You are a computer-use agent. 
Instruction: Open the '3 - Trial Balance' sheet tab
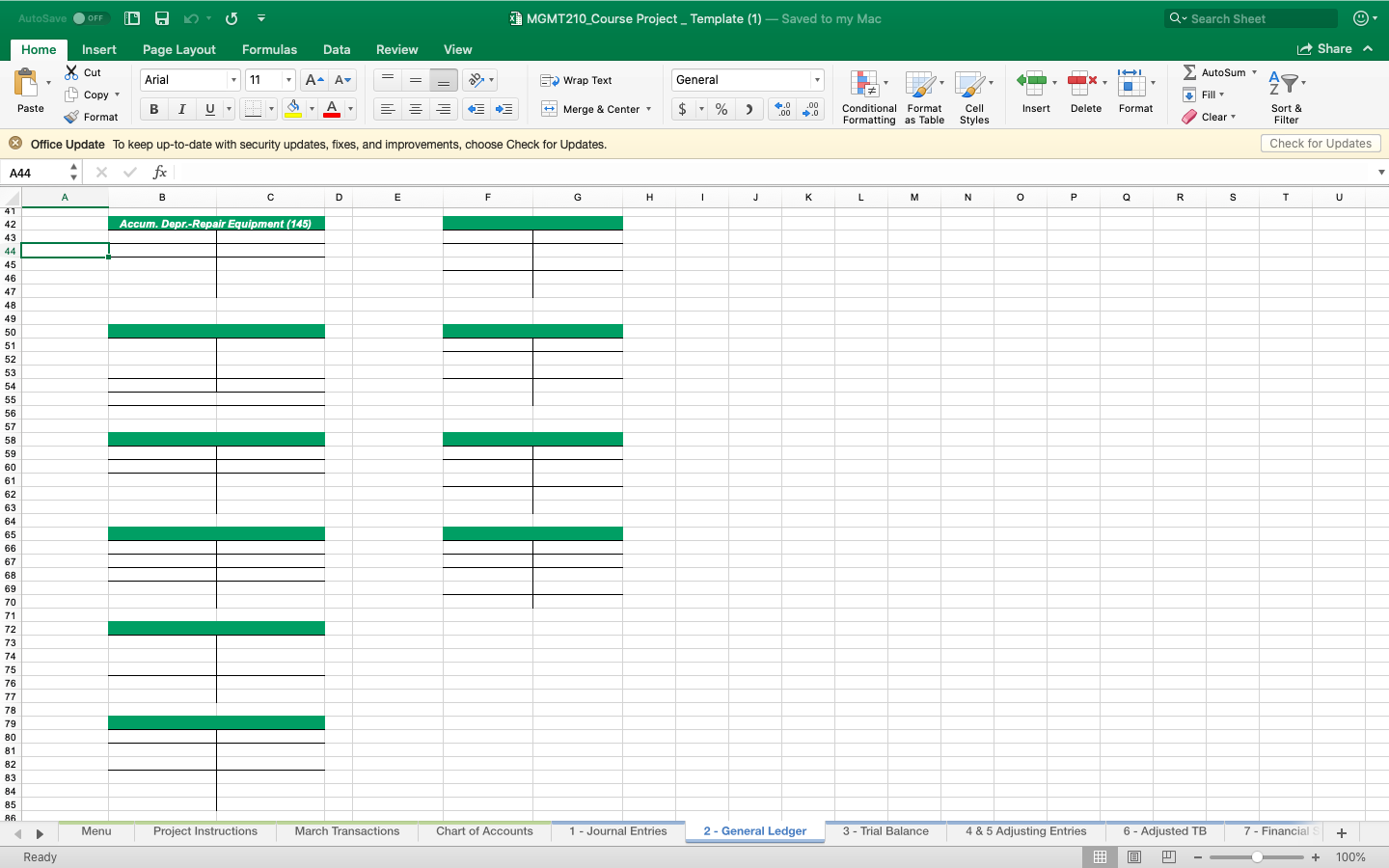[x=885, y=831]
